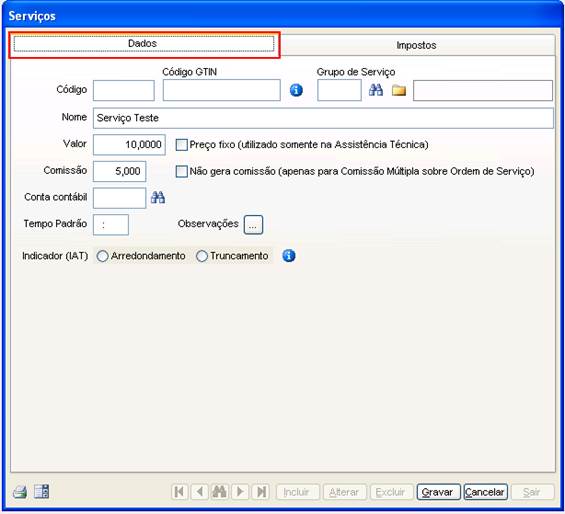
Task: Focus the Código GTIN input field
Action: (x=221, y=90)
